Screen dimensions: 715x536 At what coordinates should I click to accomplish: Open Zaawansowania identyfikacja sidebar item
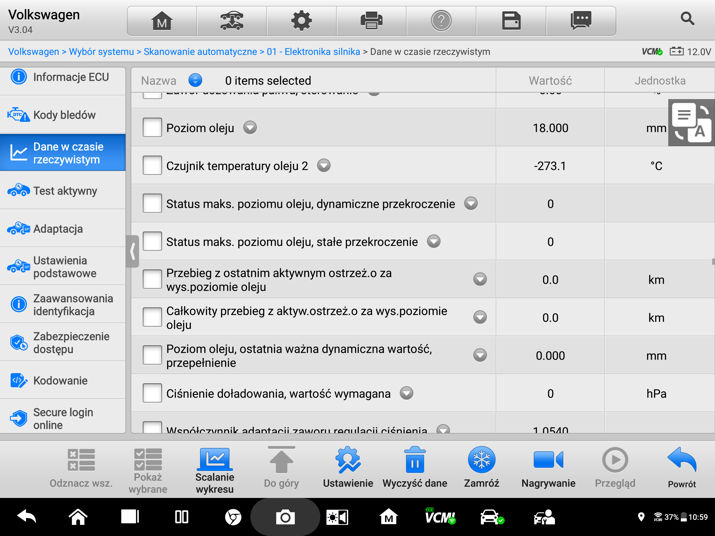point(62,305)
